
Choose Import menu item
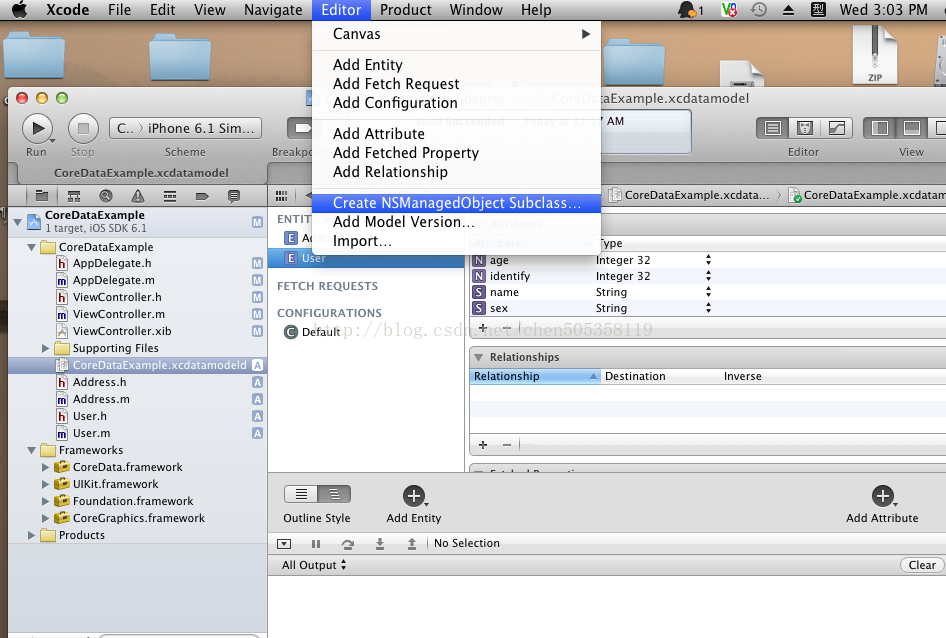[457, 241]
